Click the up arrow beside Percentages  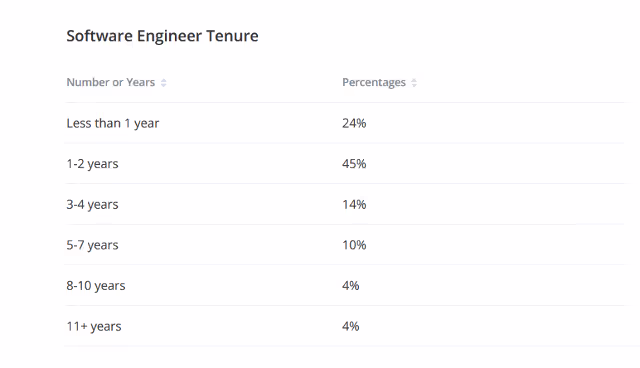point(414,80)
